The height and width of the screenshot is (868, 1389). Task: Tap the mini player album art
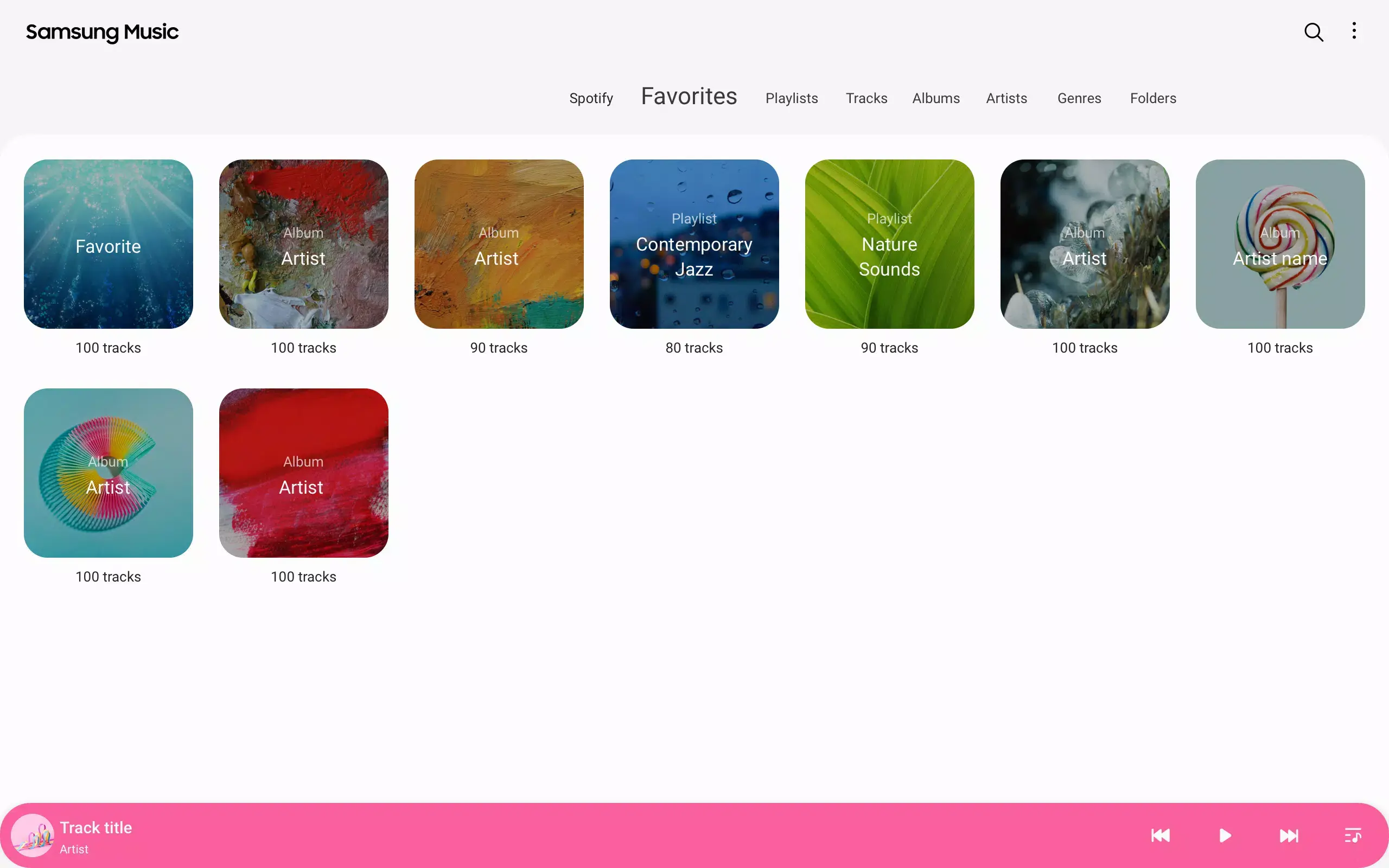click(x=33, y=835)
